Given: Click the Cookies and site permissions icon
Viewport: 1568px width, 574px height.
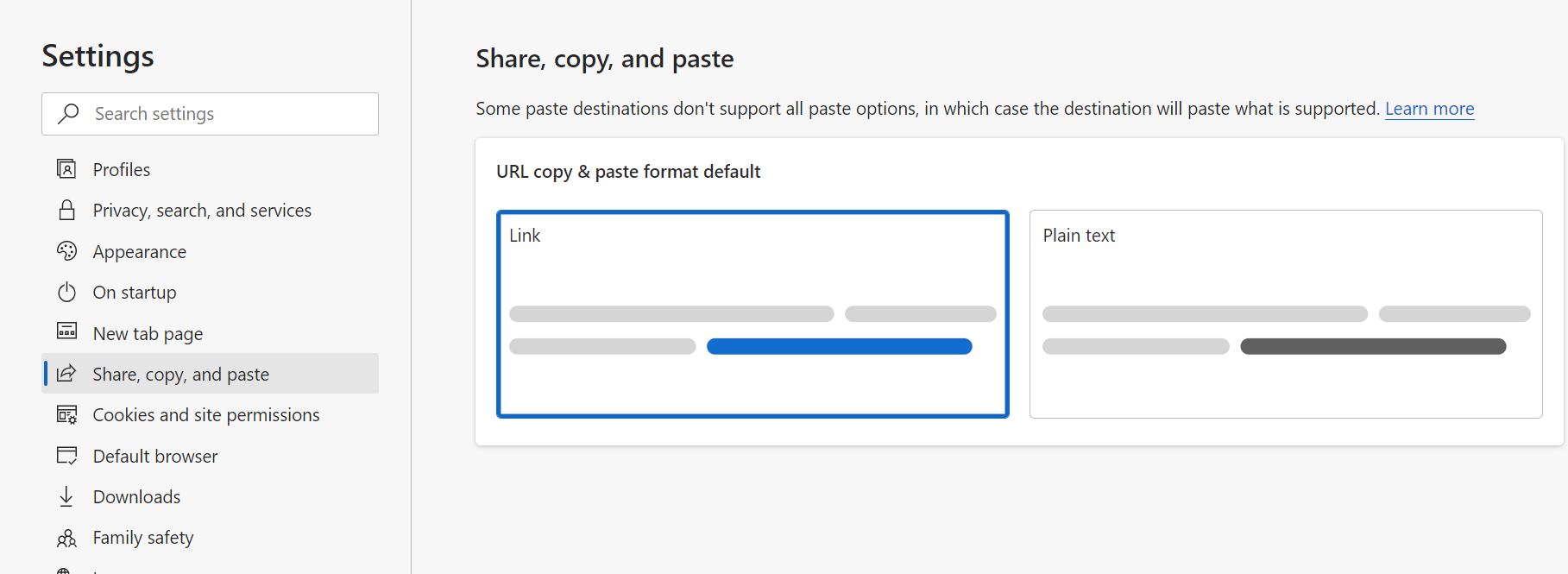Looking at the screenshot, I should click(66, 415).
